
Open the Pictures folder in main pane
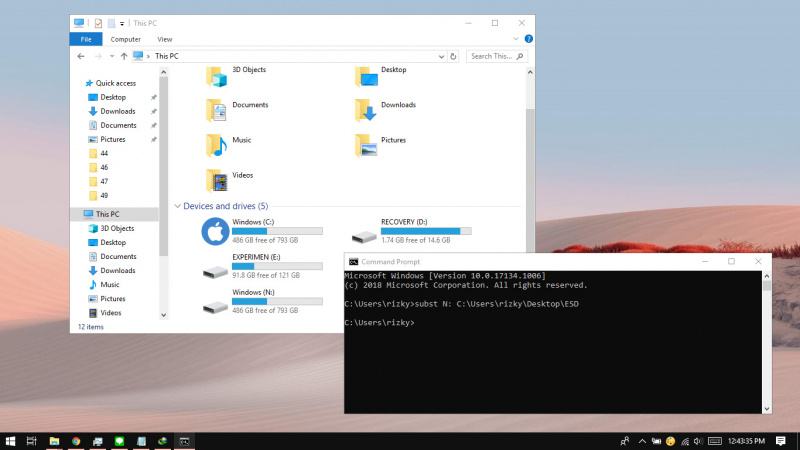point(366,146)
